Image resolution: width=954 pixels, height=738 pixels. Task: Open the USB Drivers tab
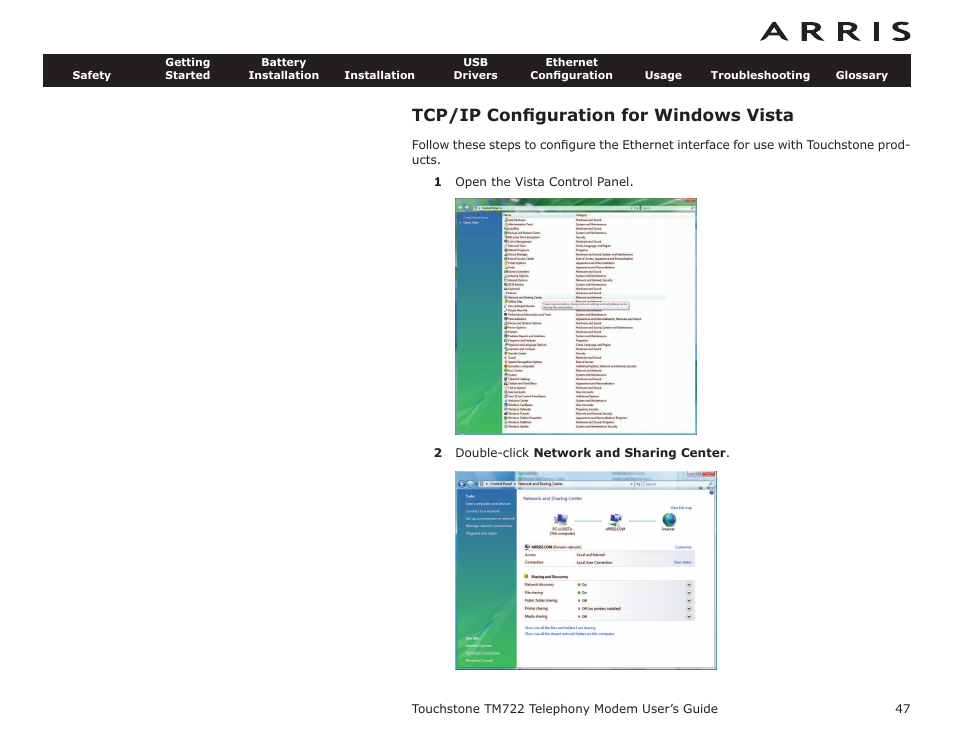[475, 69]
